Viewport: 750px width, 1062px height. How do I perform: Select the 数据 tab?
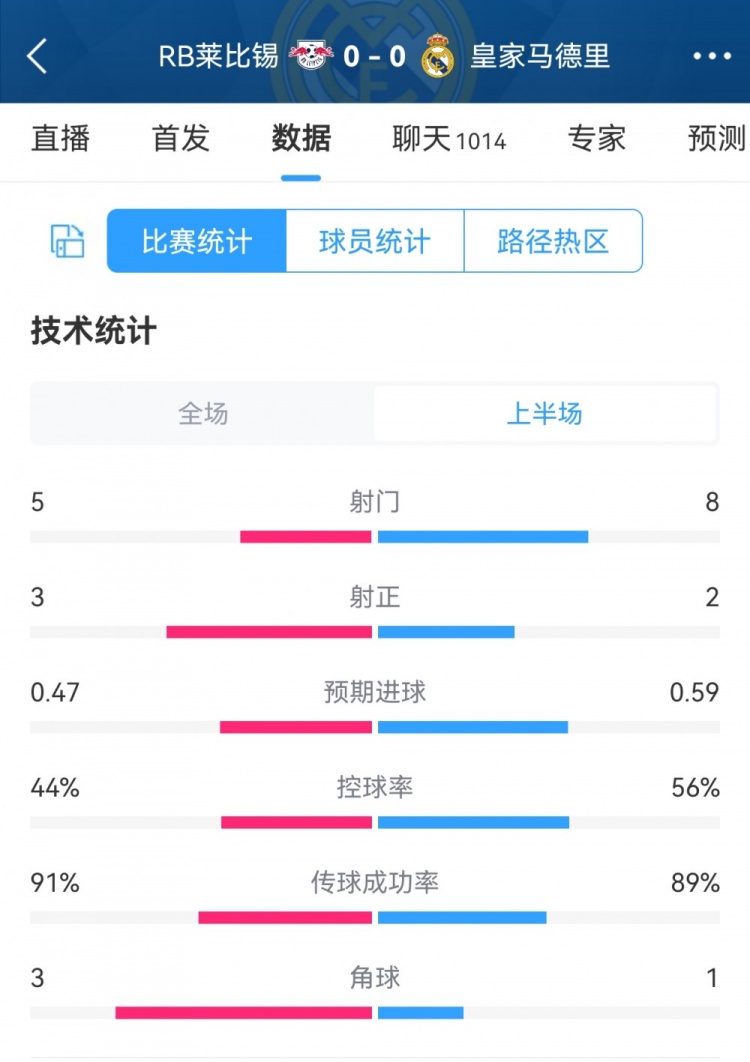click(x=301, y=139)
